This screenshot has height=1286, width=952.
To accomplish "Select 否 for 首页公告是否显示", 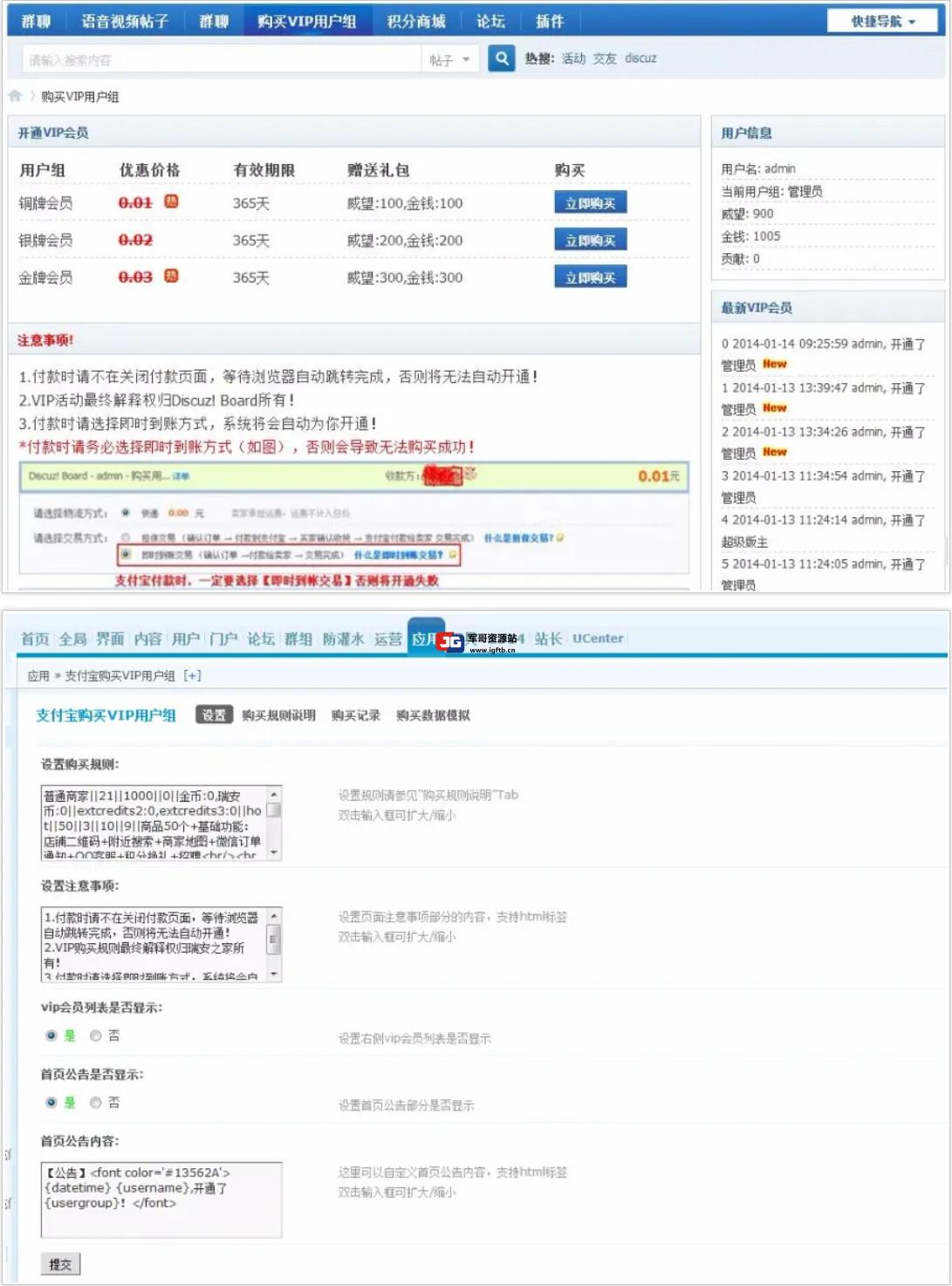I will click(96, 1103).
